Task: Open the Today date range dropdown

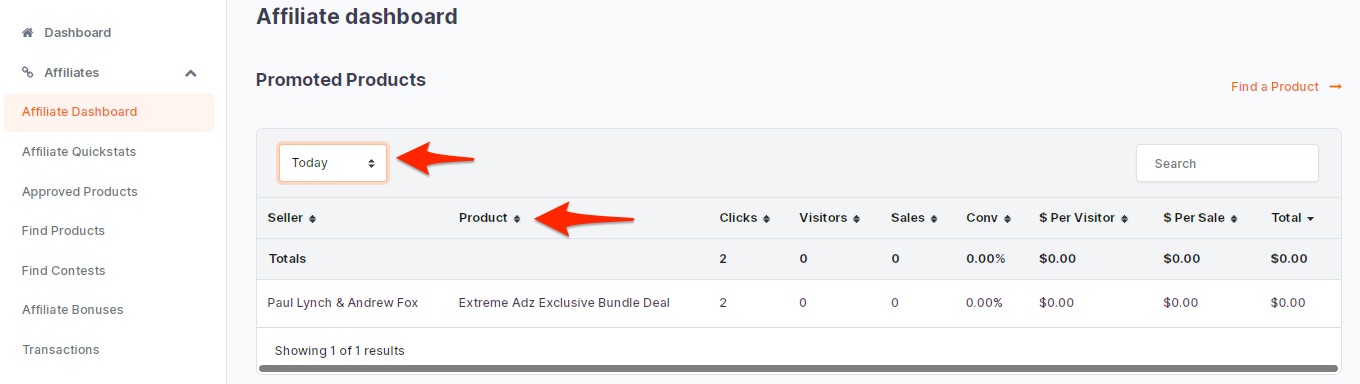Action: (x=333, y=163)
